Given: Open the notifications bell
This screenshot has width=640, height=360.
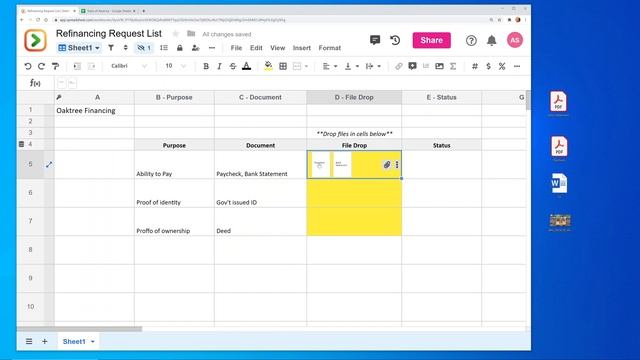Looking at the screenshot, I should [x=491, y=40].
